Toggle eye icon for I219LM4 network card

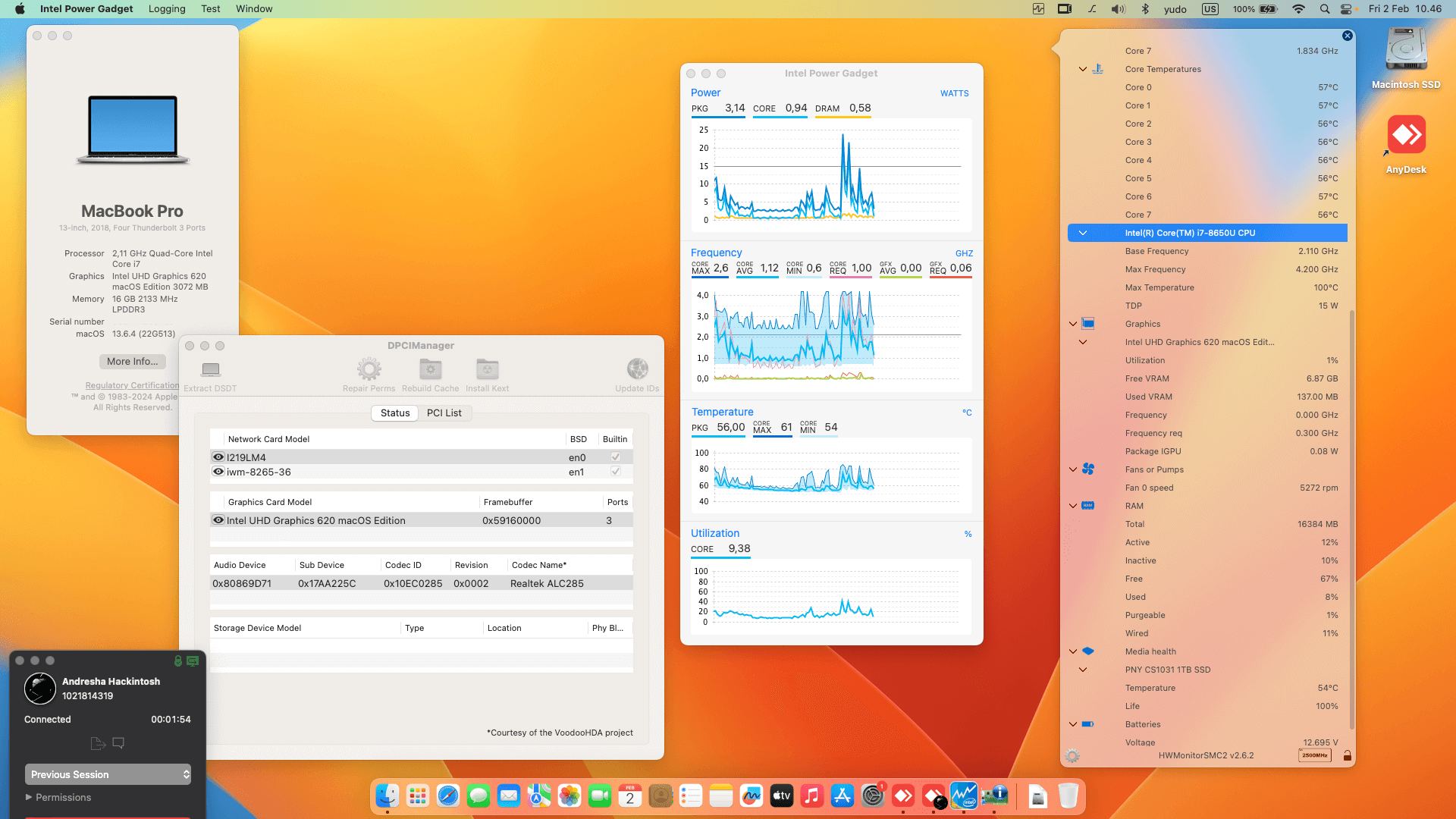point(218,457)
